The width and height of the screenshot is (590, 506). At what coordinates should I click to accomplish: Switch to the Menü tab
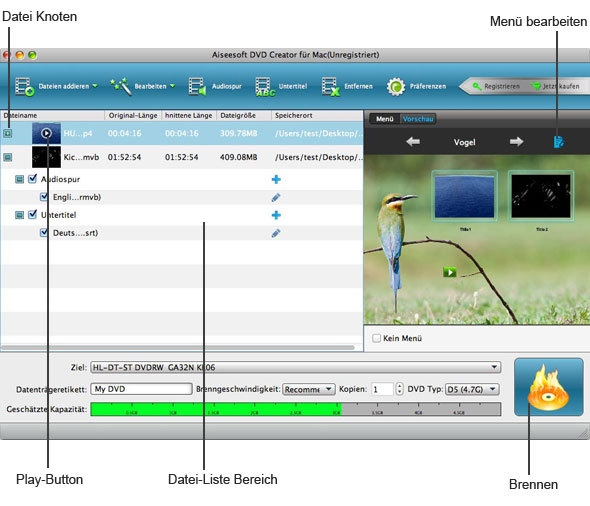[x=385, y=119]
